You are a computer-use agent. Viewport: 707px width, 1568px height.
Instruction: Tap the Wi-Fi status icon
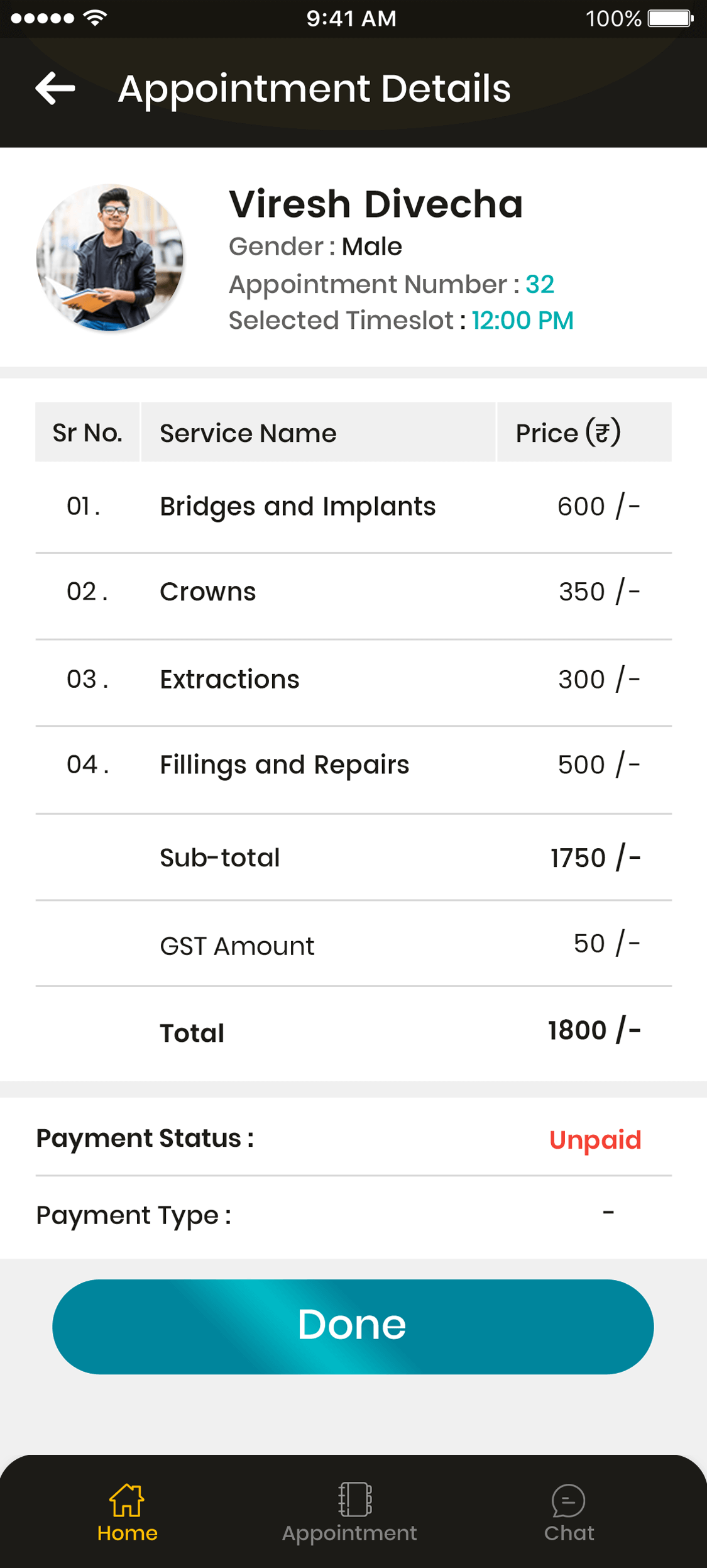pyautogui.click(x=95, y=18)
